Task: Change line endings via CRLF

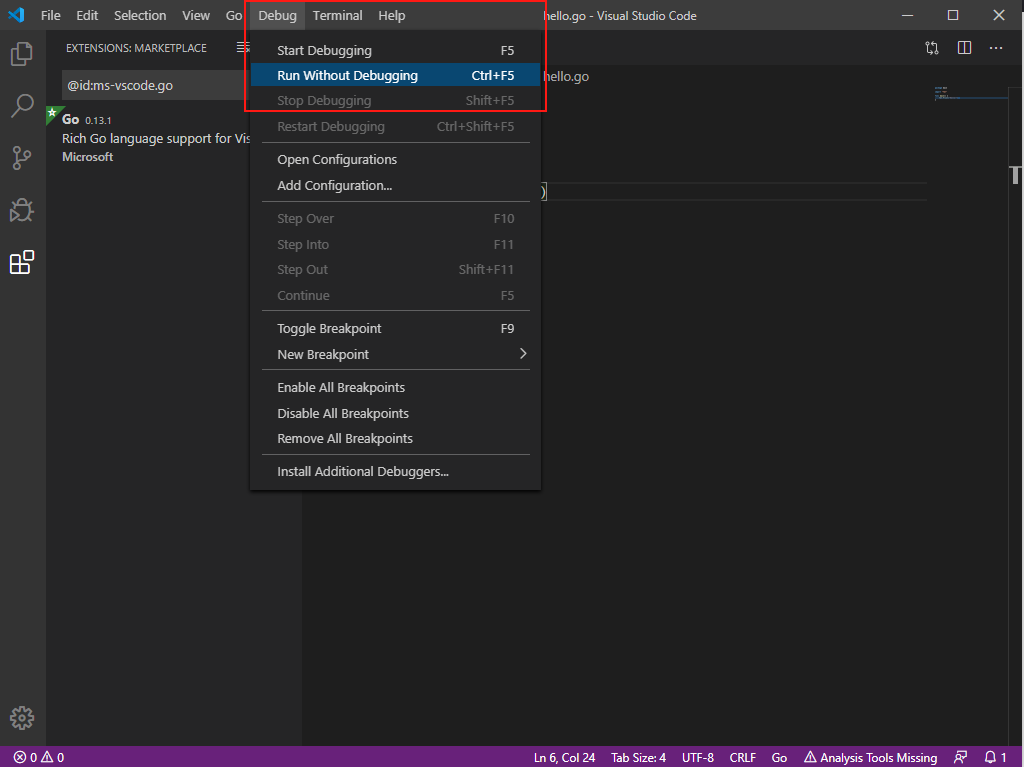Action: (743, 757)
